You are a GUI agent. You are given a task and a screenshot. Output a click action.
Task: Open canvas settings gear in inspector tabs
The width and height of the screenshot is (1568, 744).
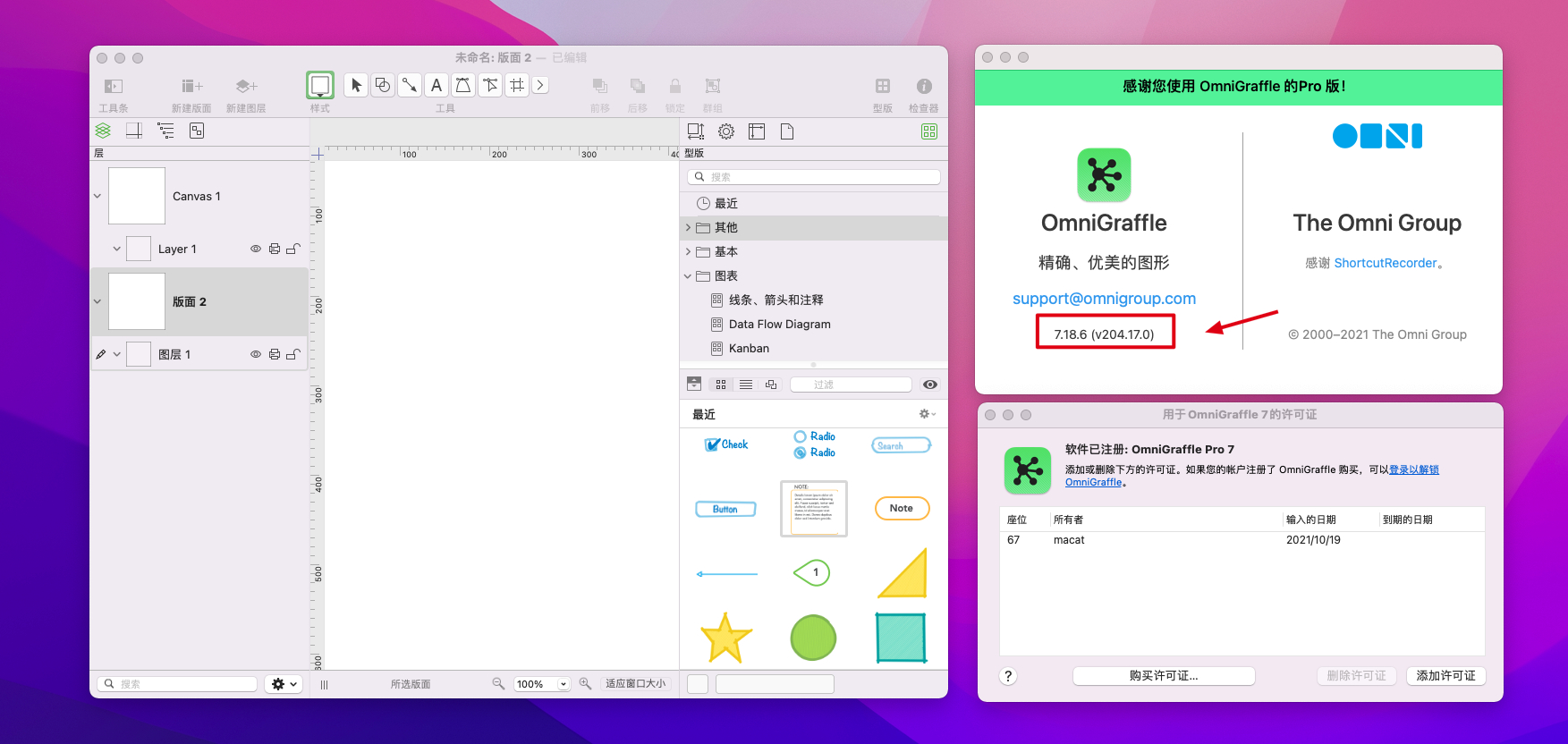click(726, 131)
